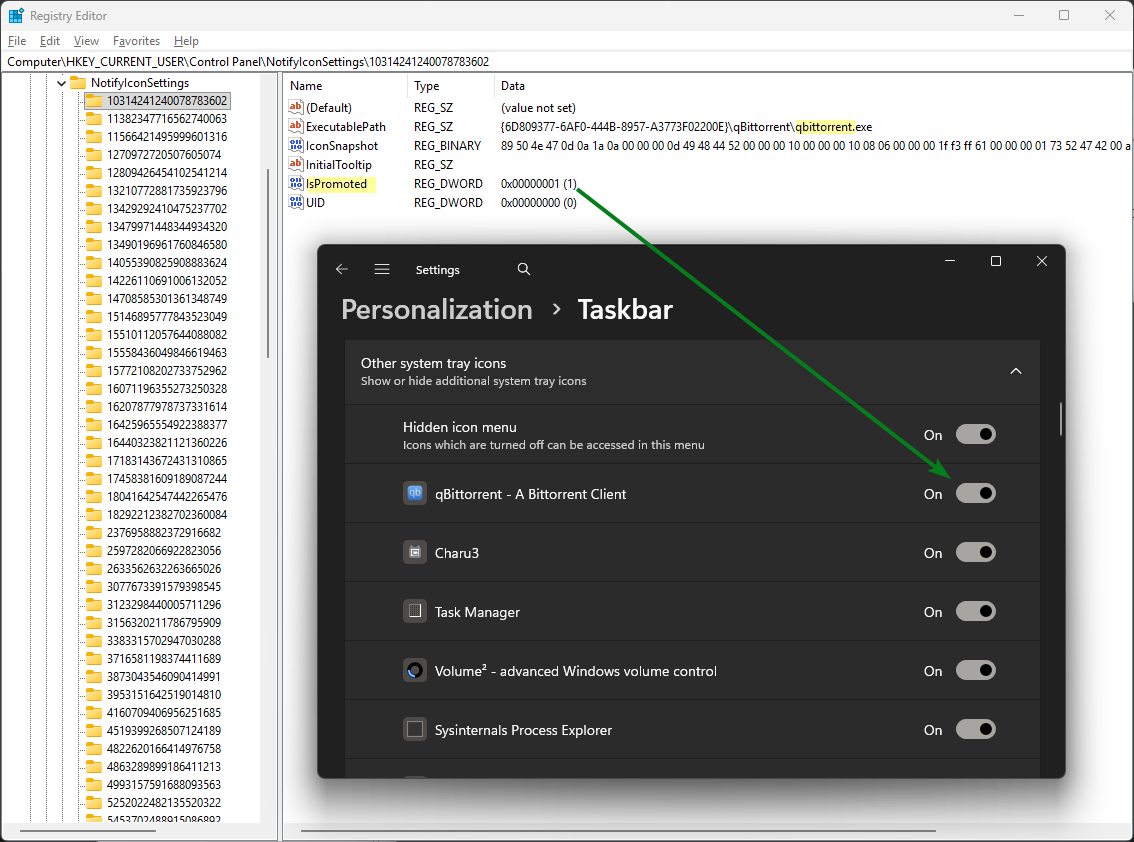Click the Settings window vertical scrollbar
Screen dimensions: 1134x842
1060,420
